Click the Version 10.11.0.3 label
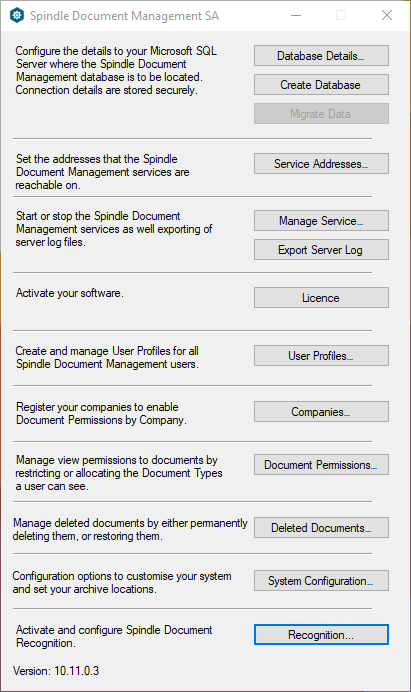The width and height of the screenshot is (411, 692). click(56, 671)
